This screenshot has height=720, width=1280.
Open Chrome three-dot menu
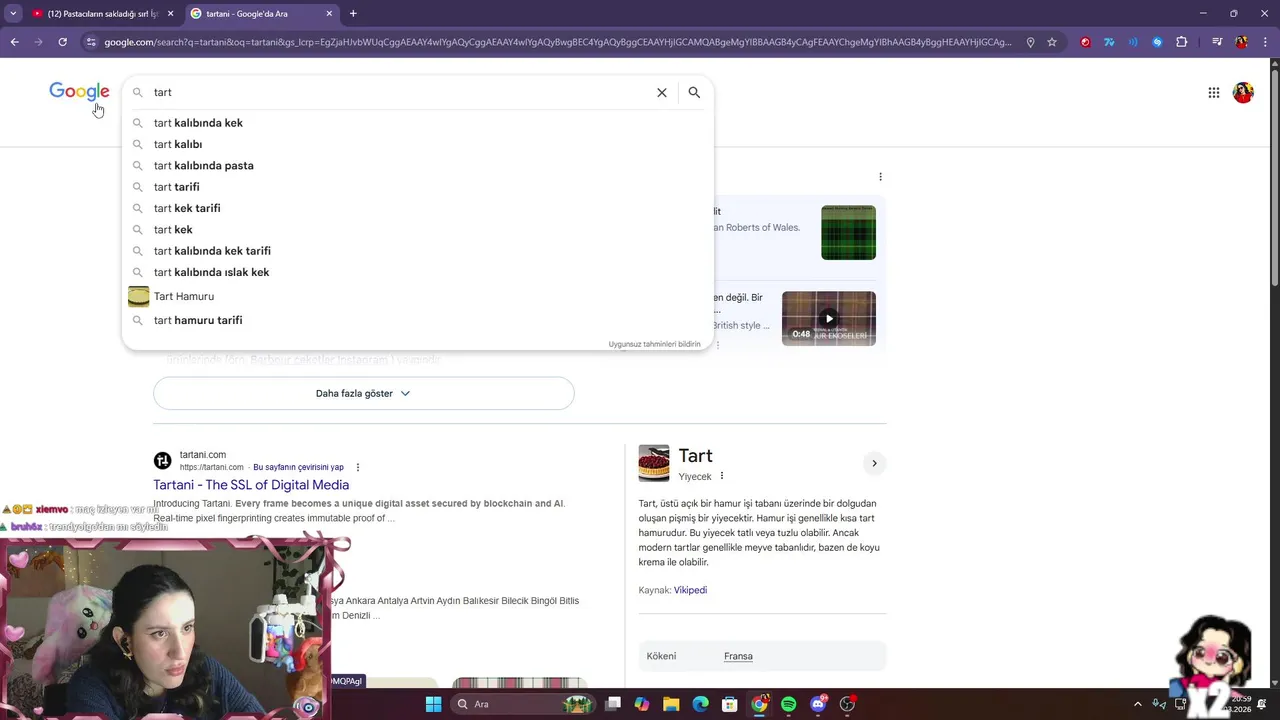[1265, 42]
